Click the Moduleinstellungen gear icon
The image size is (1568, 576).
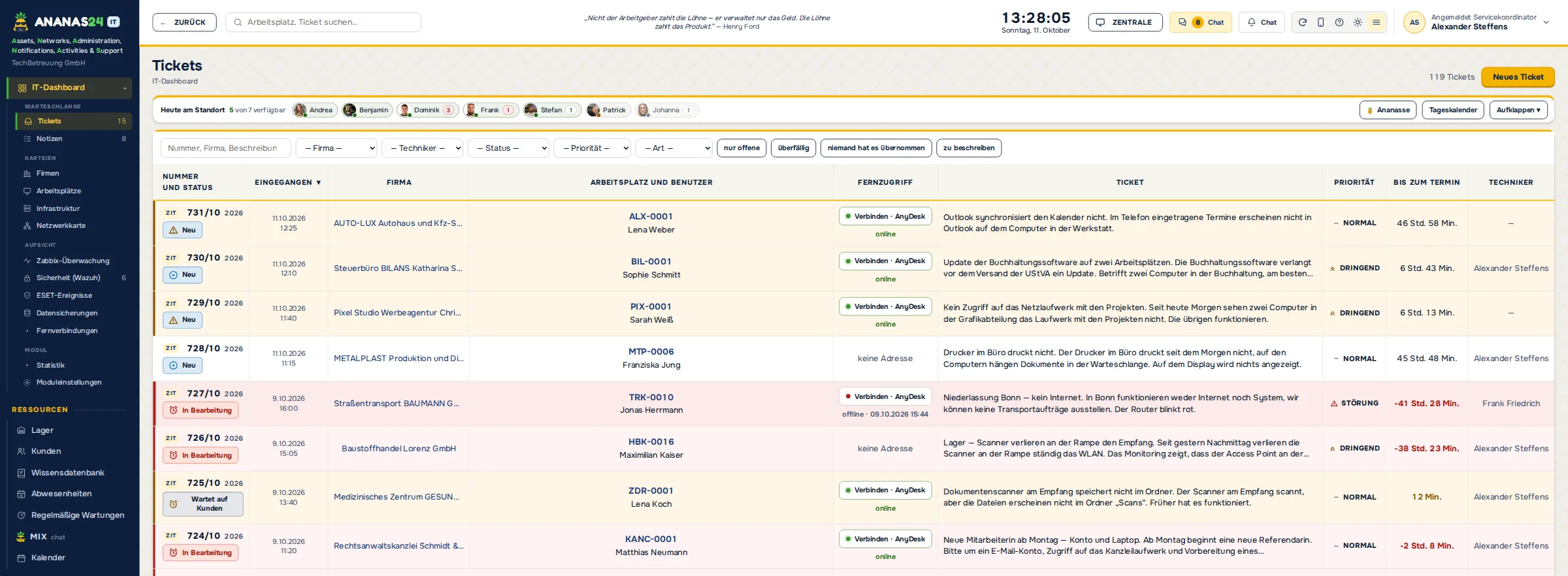click(x=27, y=383)
